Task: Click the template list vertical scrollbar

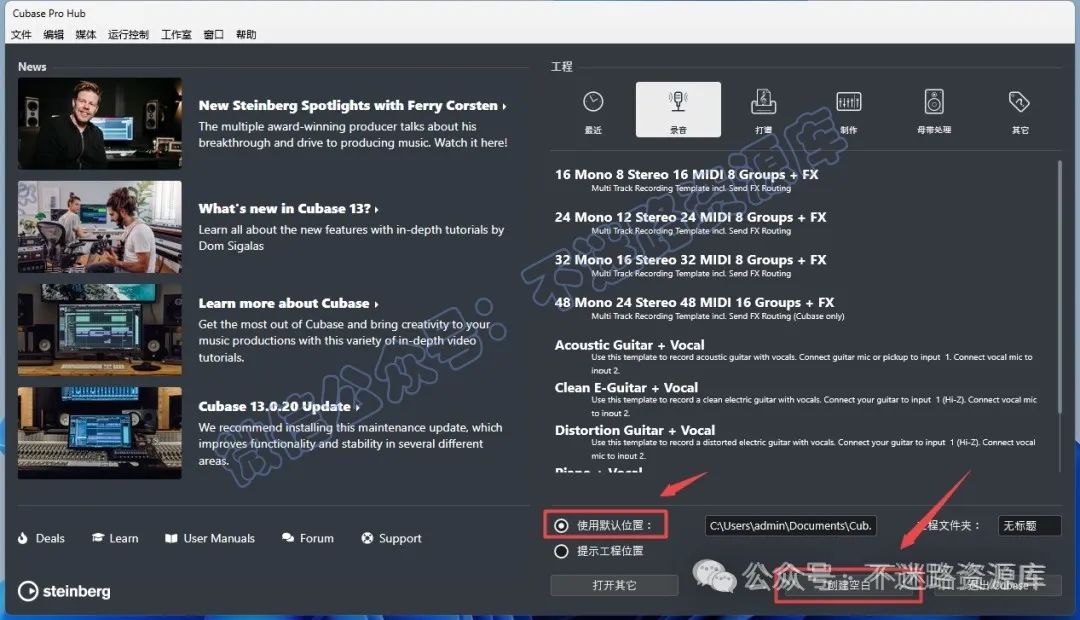Action: click(x=1059, y=286)
